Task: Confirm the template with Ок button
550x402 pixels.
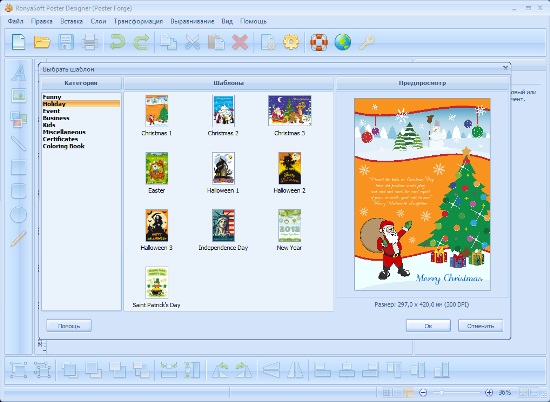Action: pyautogui.click(x=428, y=326)
